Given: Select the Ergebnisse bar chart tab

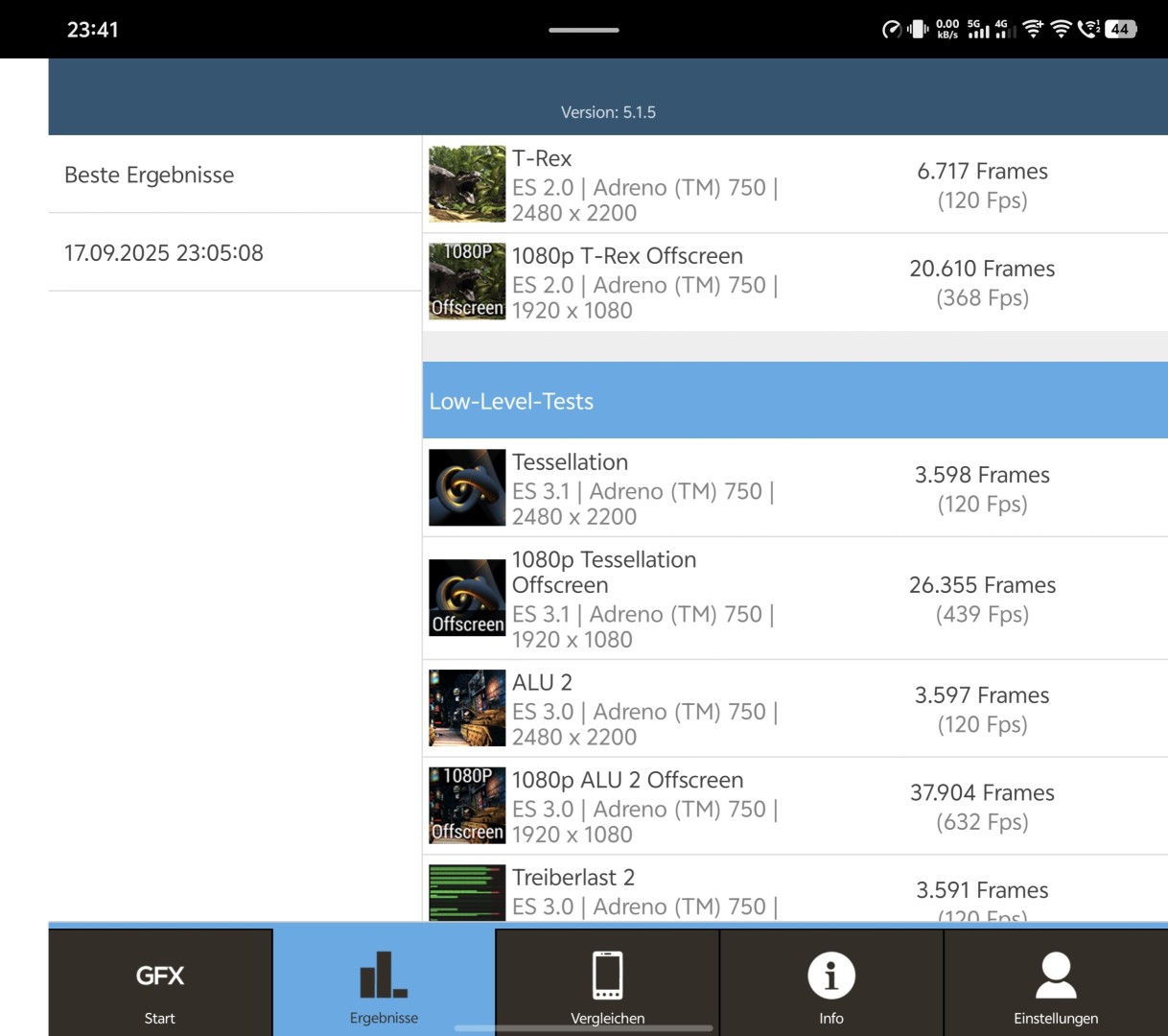Looking at the screenshot, I should 384,983.
